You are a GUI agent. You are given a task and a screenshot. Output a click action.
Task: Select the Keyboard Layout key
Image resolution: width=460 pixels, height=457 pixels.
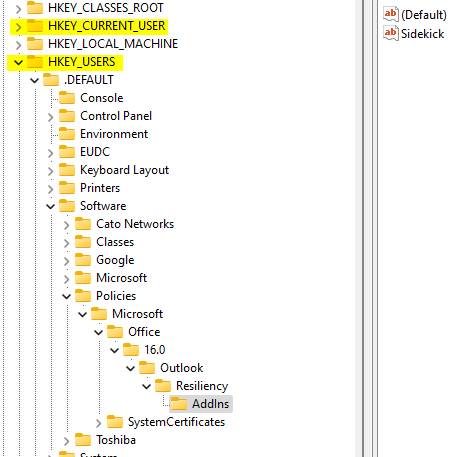(x=124, y=170)
